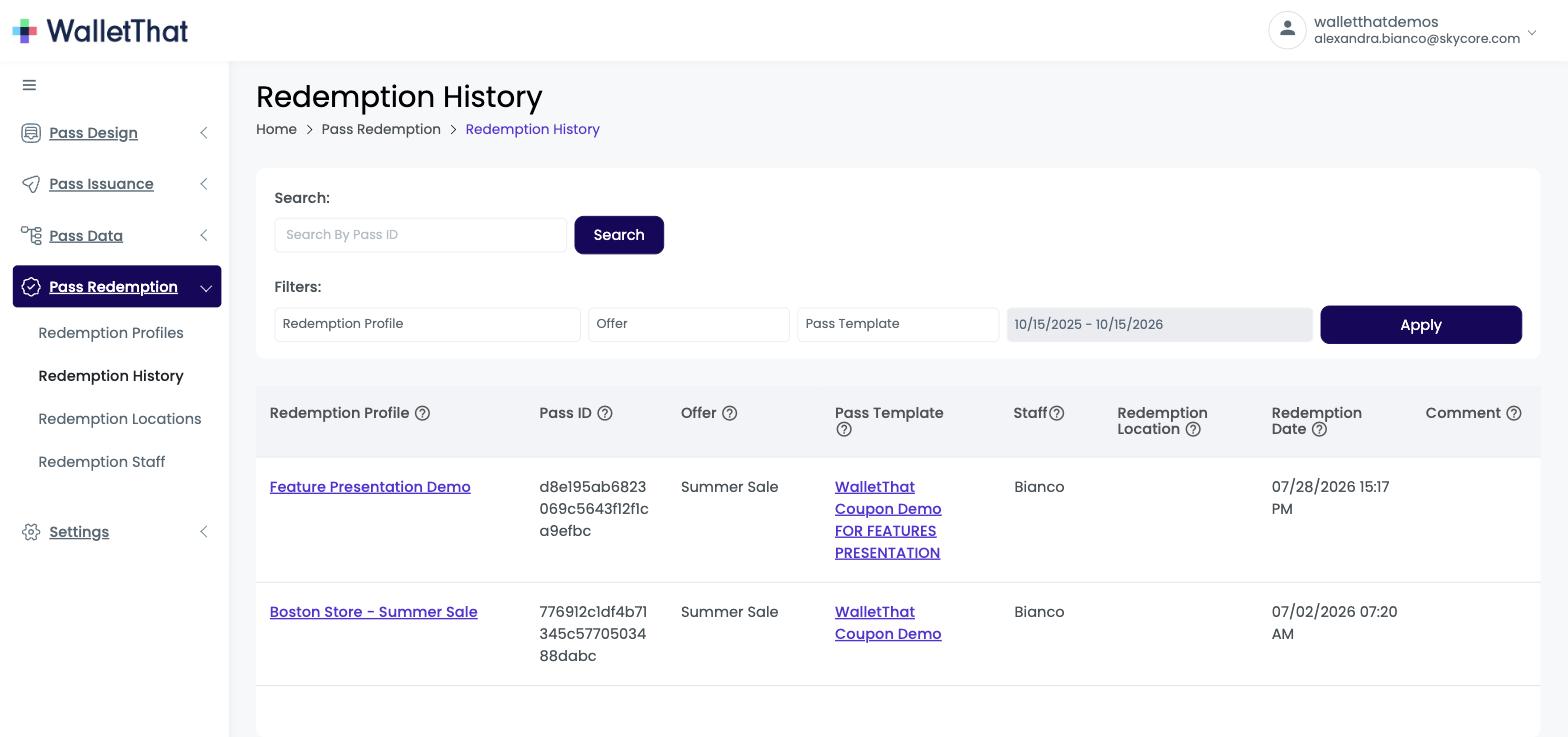The height and width of the screenshot is (737, 1568).
Task: Open Redemption Locations submenu item
Action: coord(120,419)
